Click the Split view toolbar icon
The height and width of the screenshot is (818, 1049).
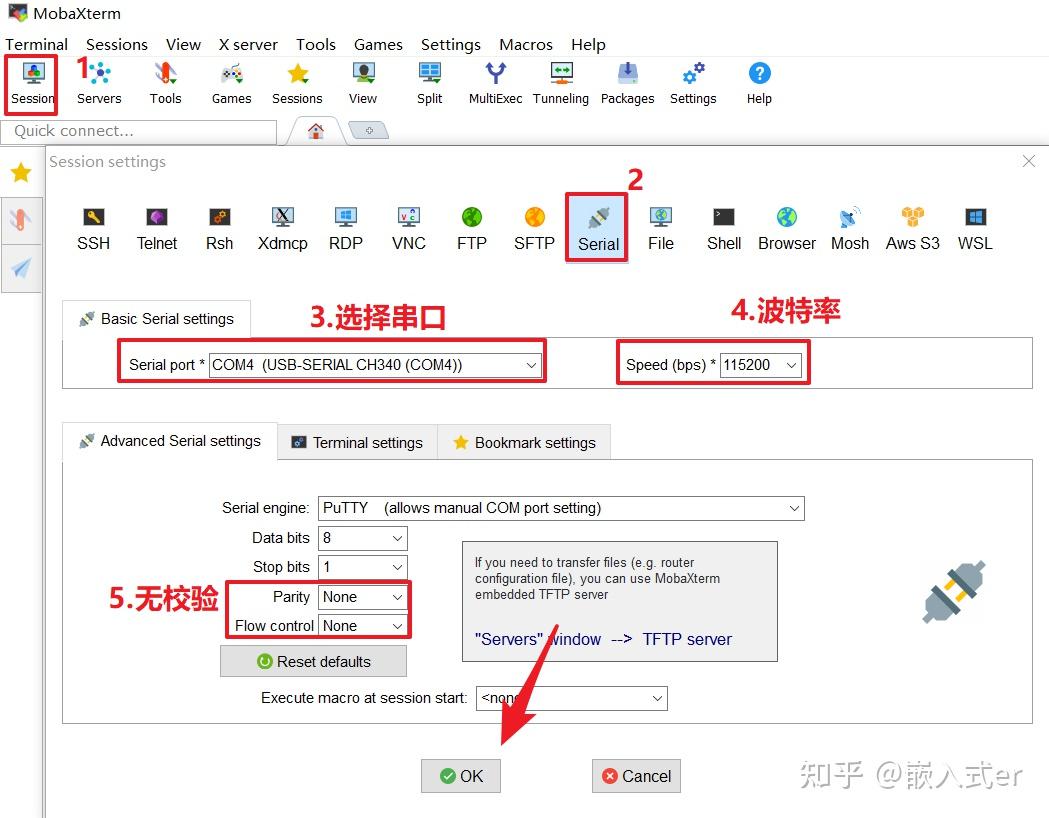coord(429,80)
